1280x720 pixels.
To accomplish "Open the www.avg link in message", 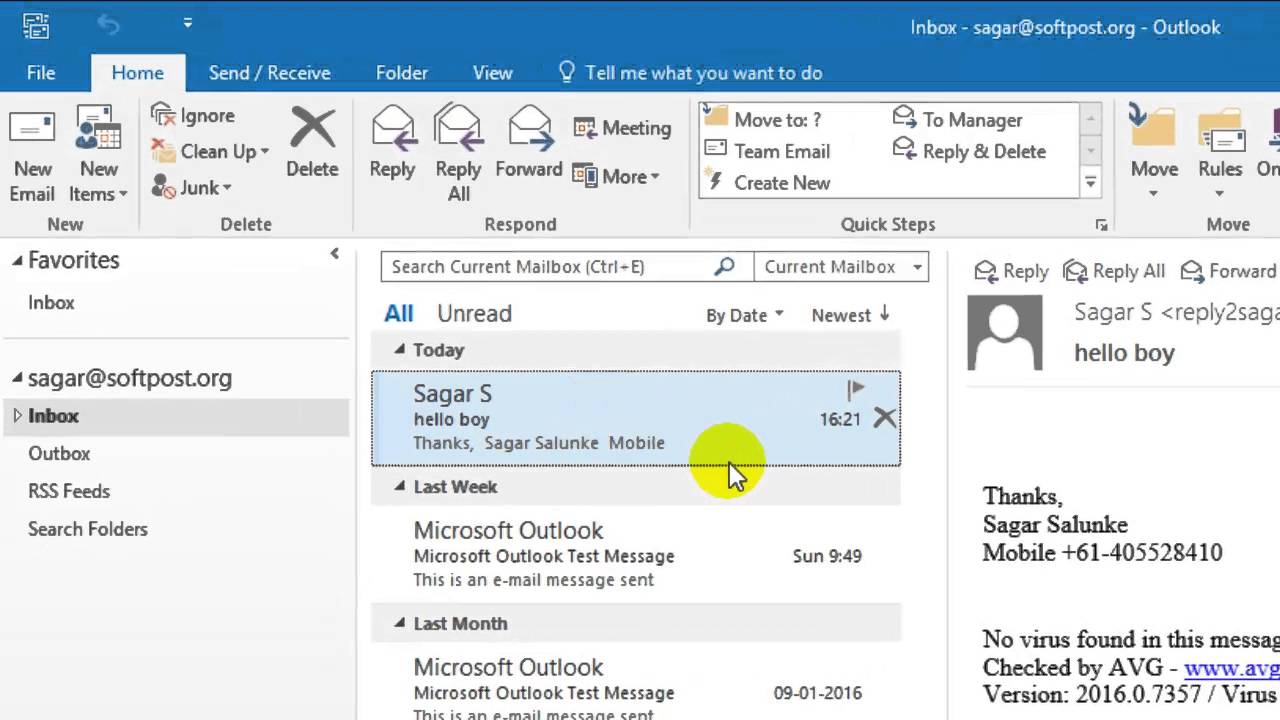I will click(x=1232, y=668).
